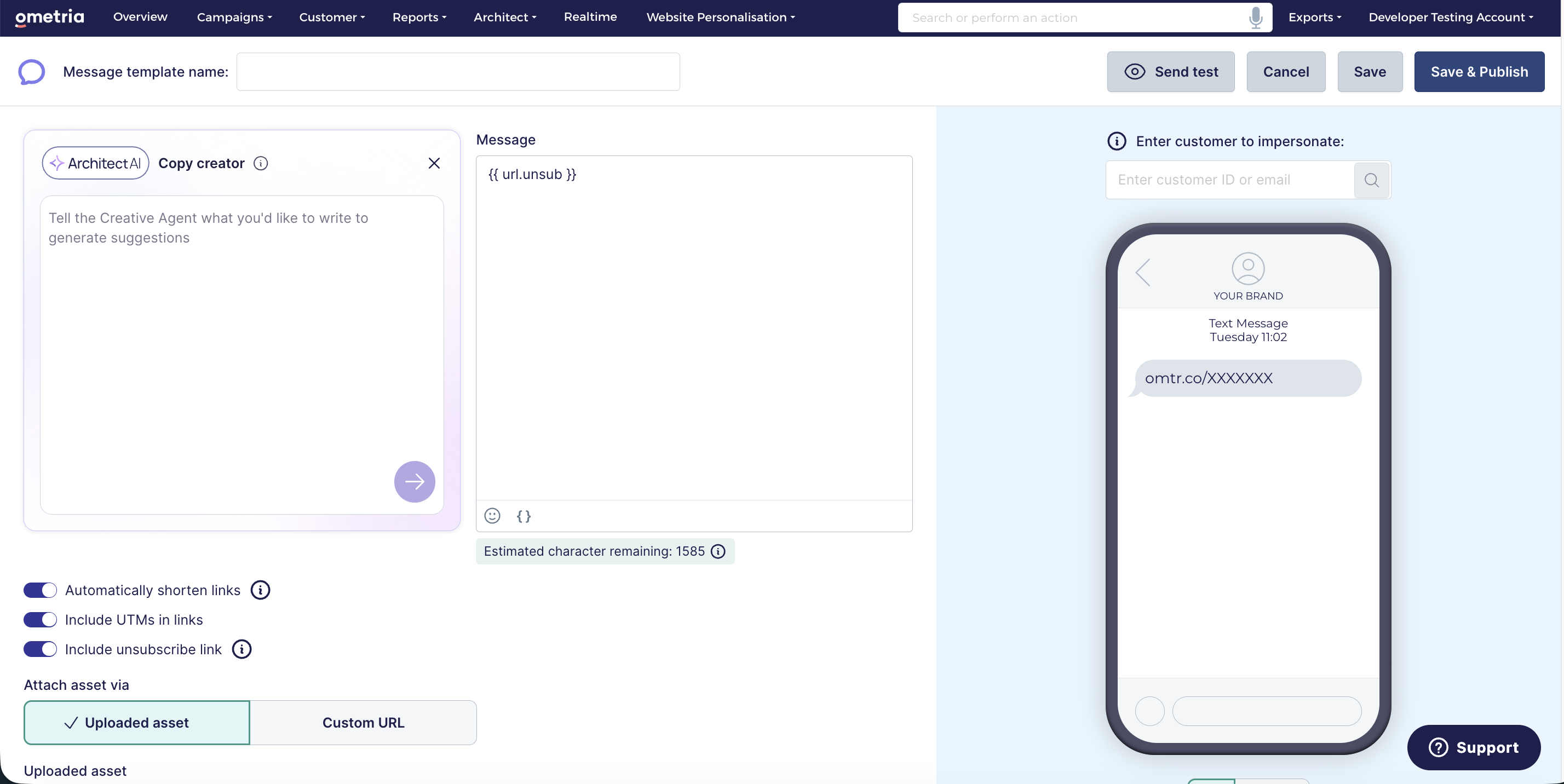Expand the Reports menu

[x=419, y=17]
